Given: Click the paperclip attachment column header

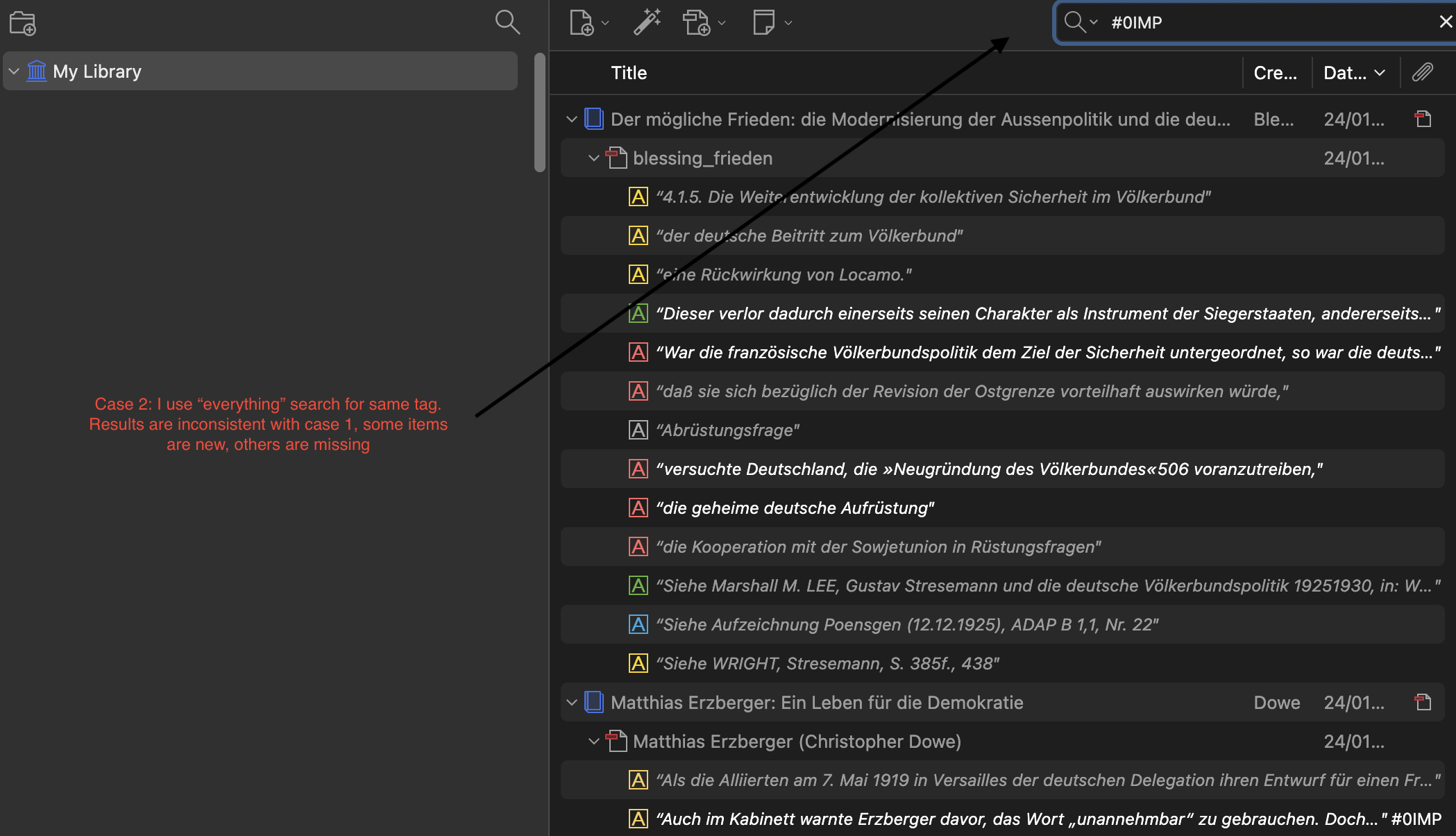Looking at the screenshot, I should click(1423, 72).
